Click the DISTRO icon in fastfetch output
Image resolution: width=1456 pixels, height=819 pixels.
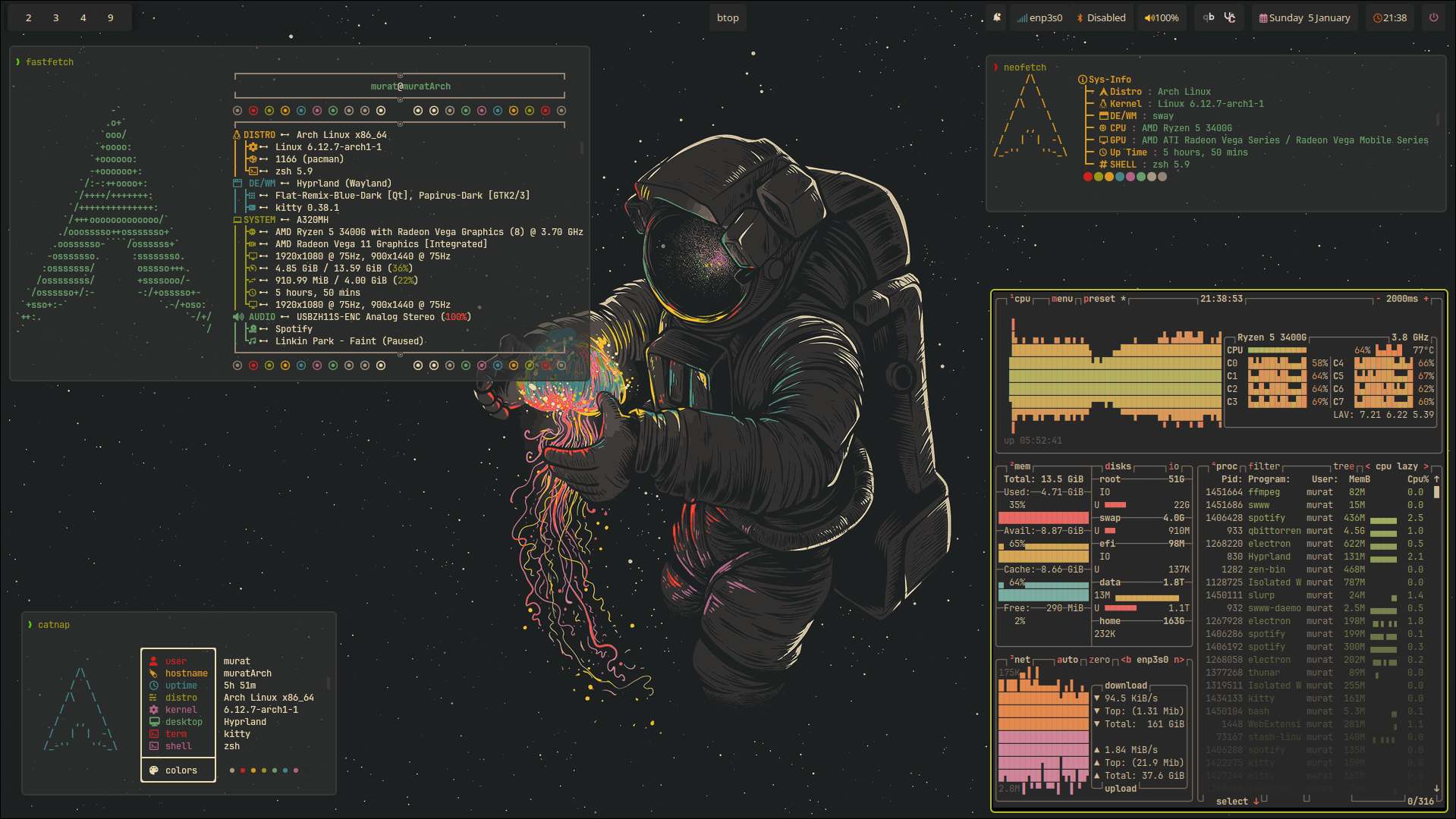(x=237, y=135)
